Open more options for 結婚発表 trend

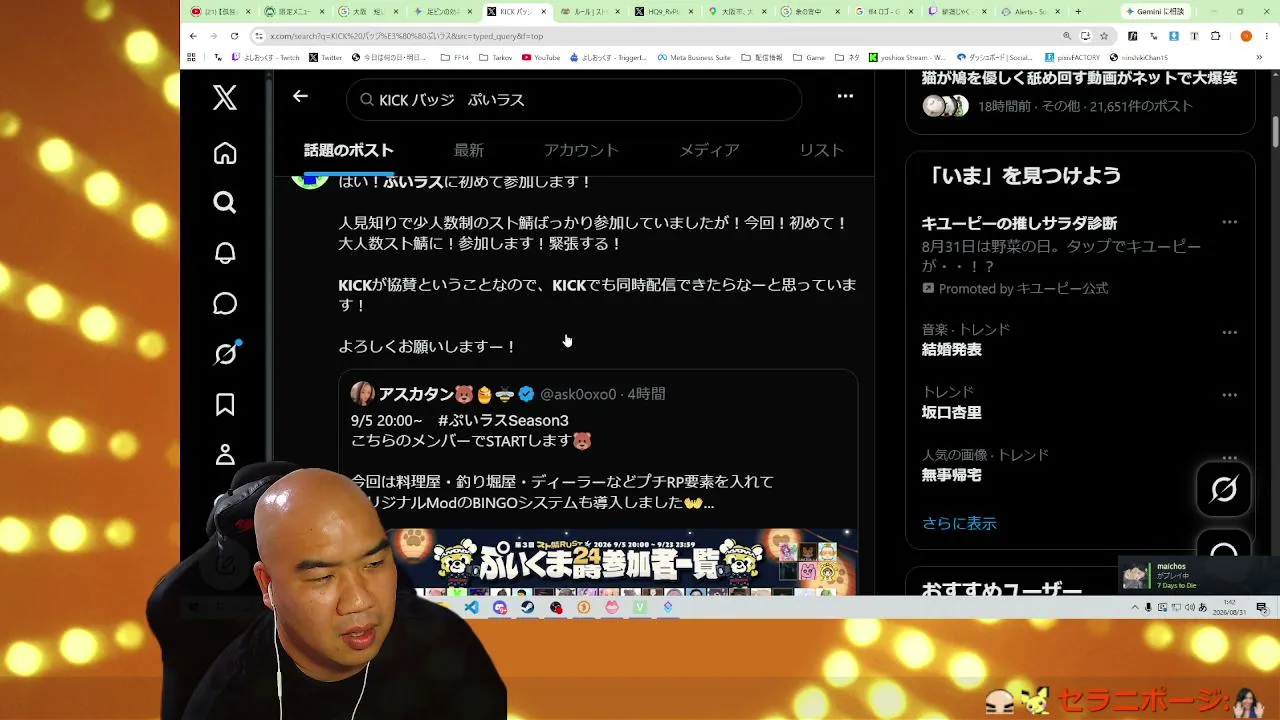[x=1230, y=332]
